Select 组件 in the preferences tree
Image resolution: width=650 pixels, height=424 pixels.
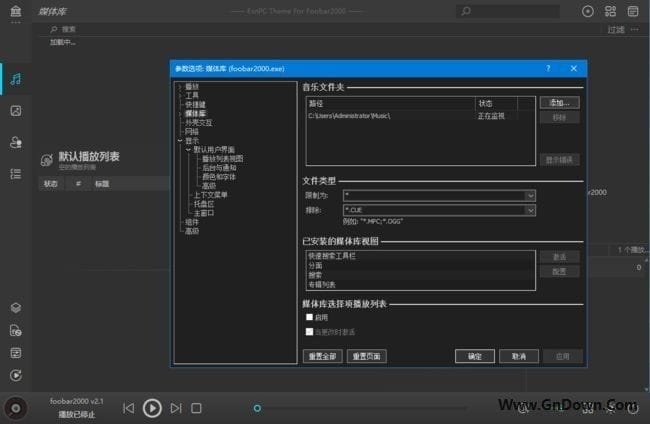tap(192, 222)
